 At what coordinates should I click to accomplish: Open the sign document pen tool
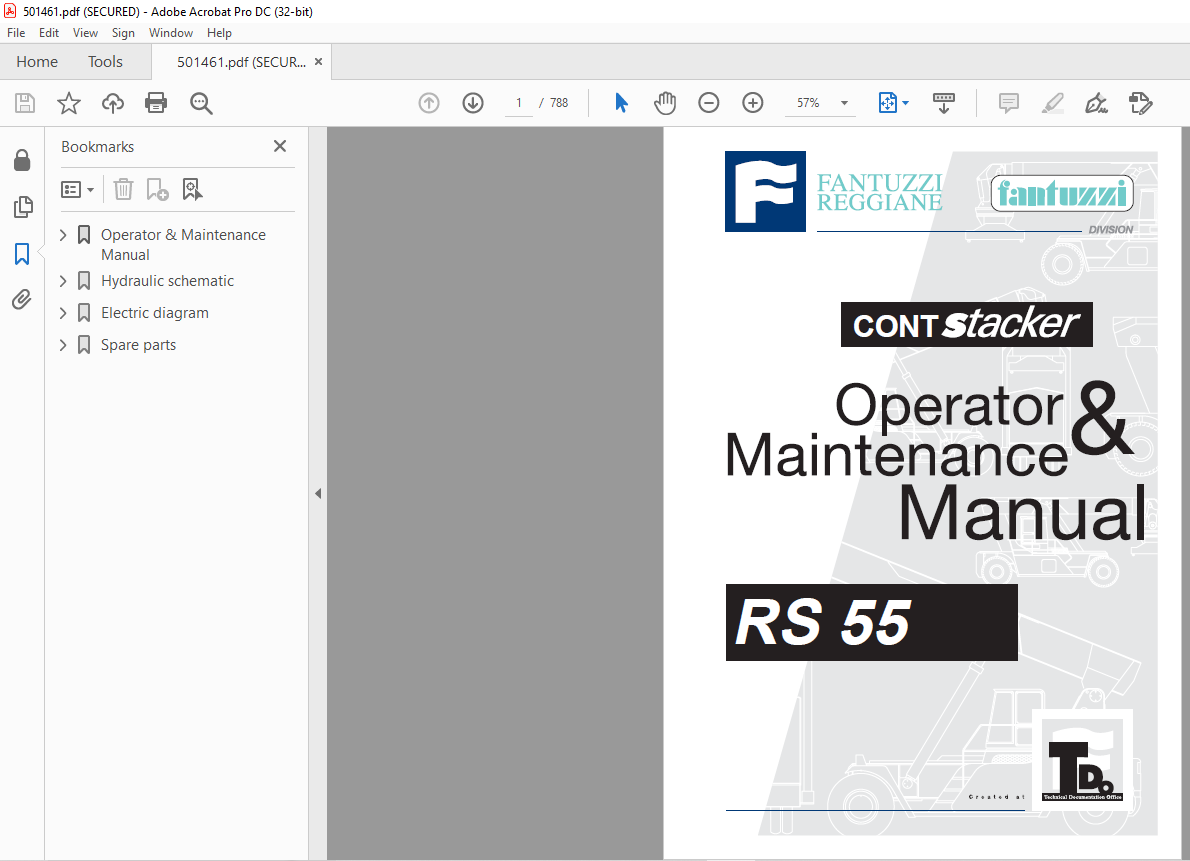pyautogui.click(x=1096, y=102)
